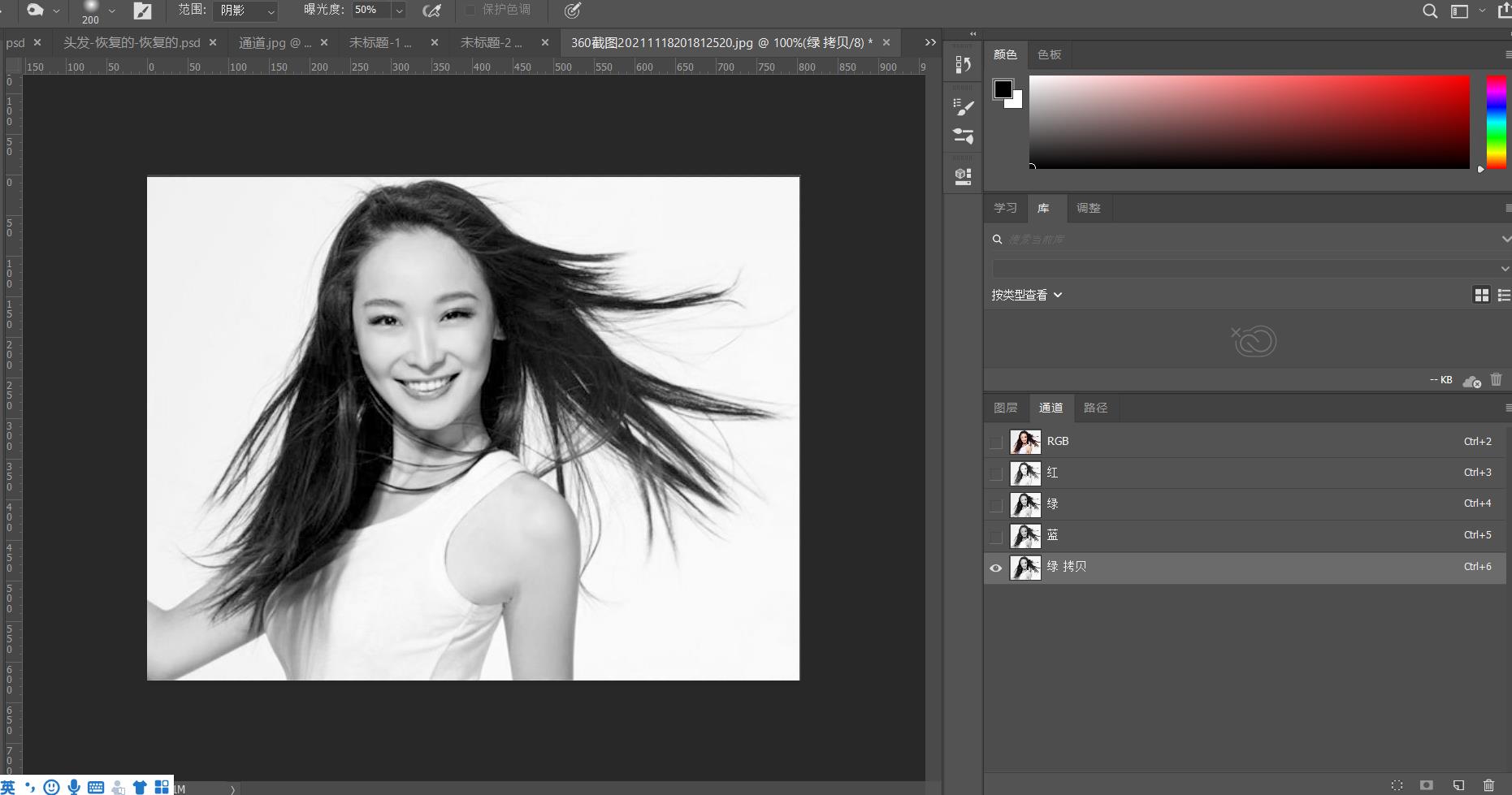This screenshot has height=795, width=1512.
Task: Switch library to grid view
Action: [1481, 295]
